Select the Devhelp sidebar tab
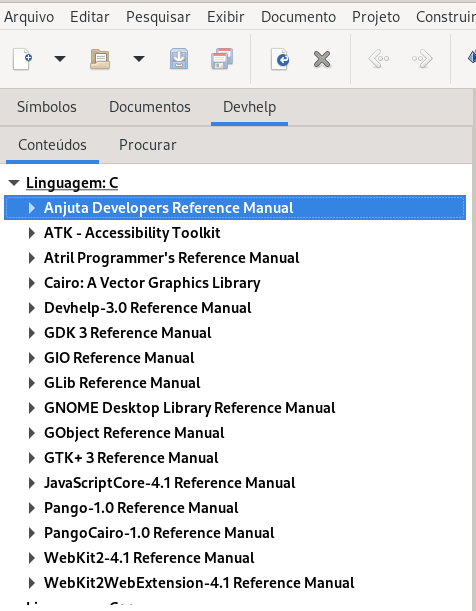Screen dimensions: 476x611 tap(249, 107)
